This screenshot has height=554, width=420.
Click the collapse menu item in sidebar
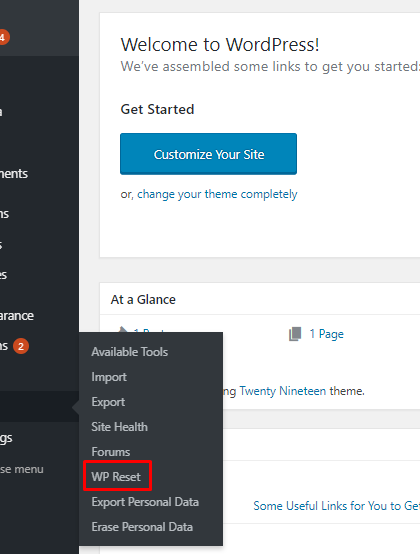tap(22, 469)
